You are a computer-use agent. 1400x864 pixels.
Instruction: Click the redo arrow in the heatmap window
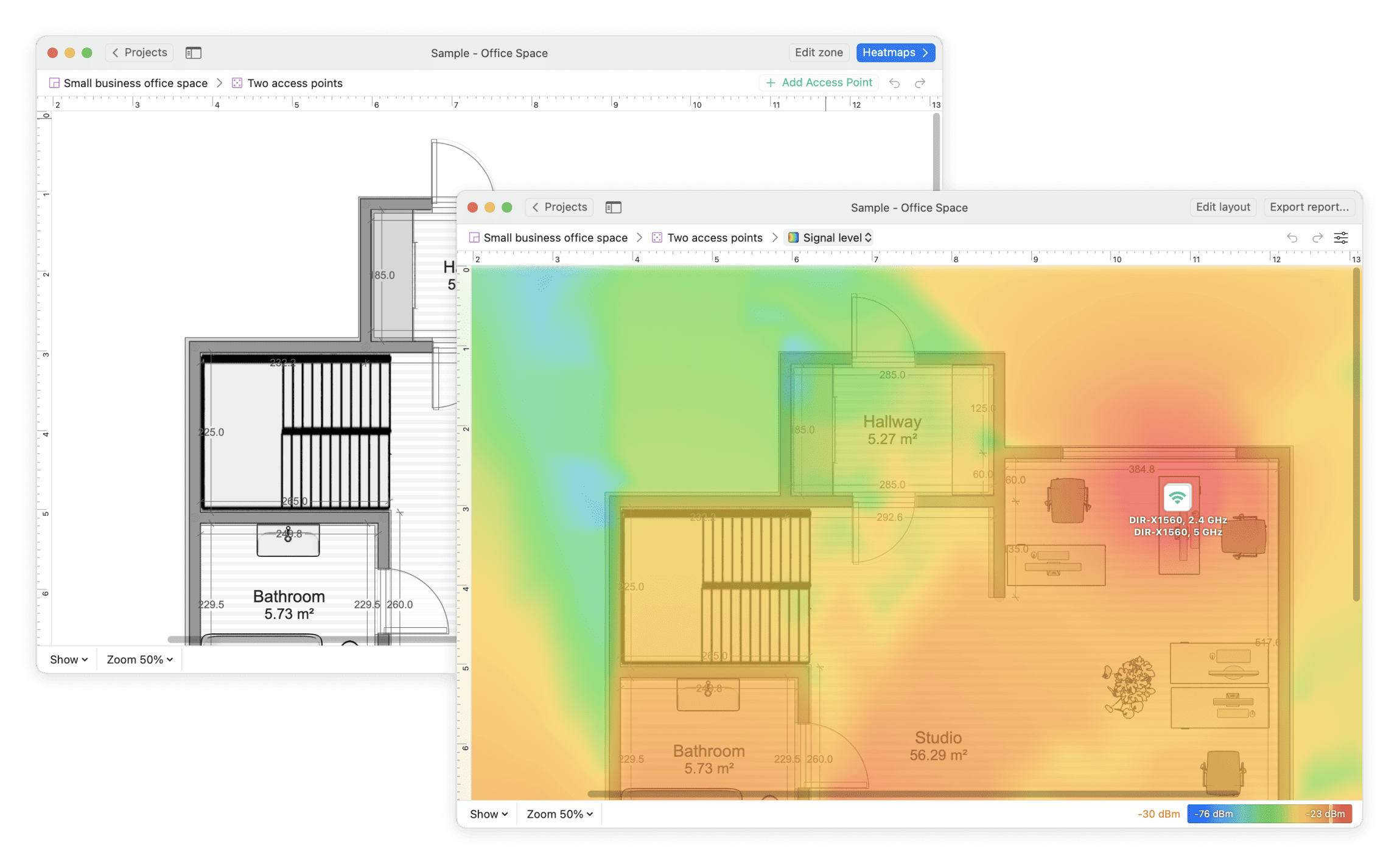(1317, 237)
